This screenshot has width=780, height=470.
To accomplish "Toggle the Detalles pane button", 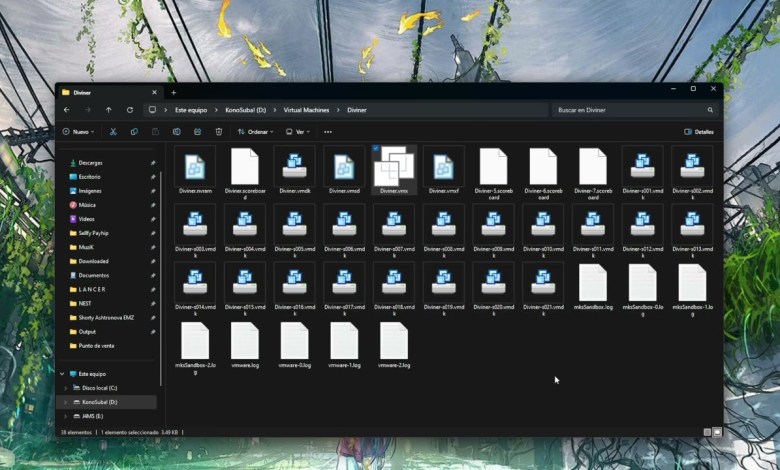I will coord(699,132).
